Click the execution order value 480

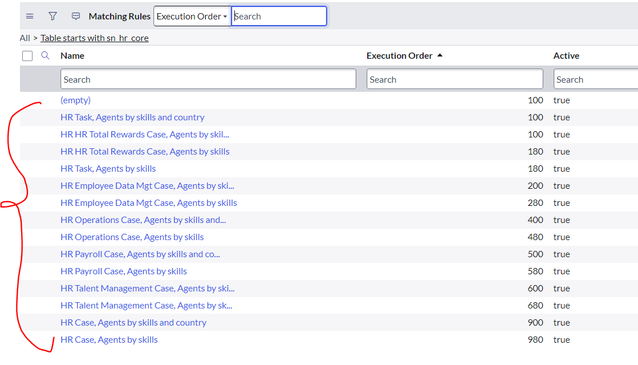point(535,237)
